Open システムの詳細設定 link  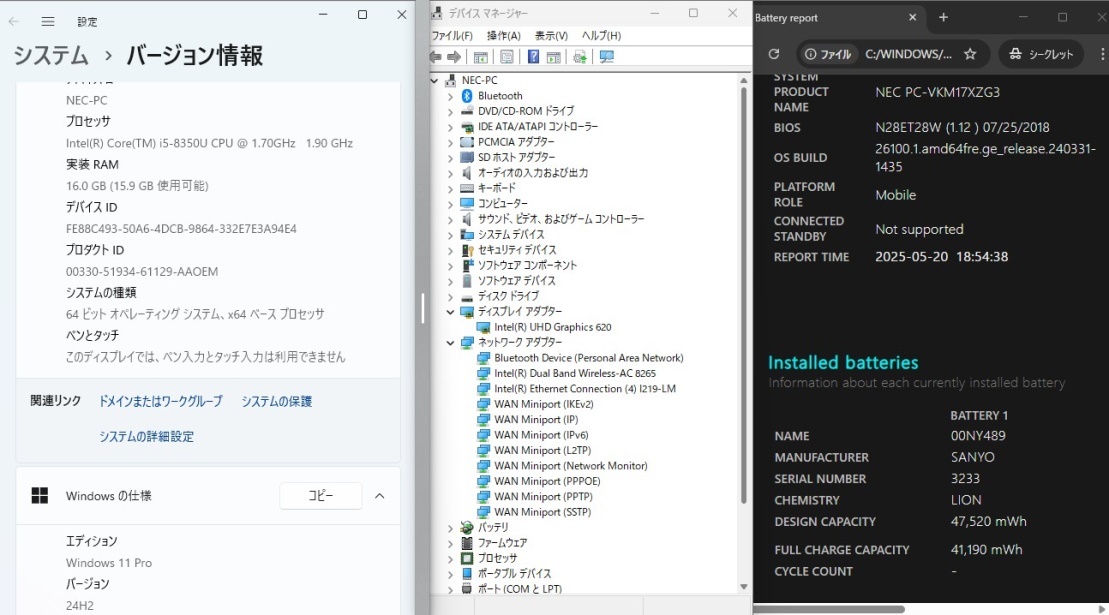pyautogui.click(x=146, y=436)
